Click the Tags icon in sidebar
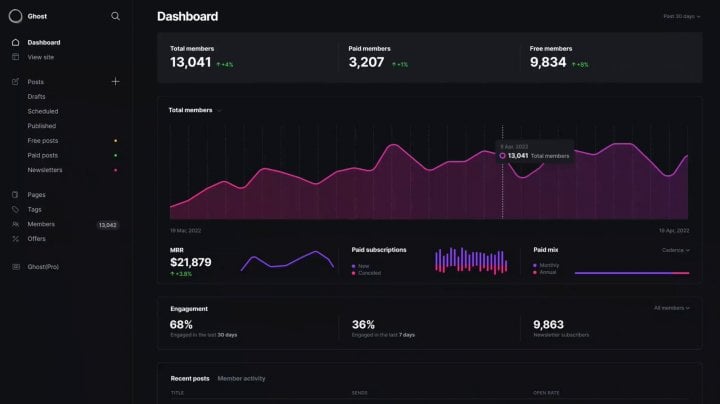This screenshot has width=720, height=404. point(16,209)
